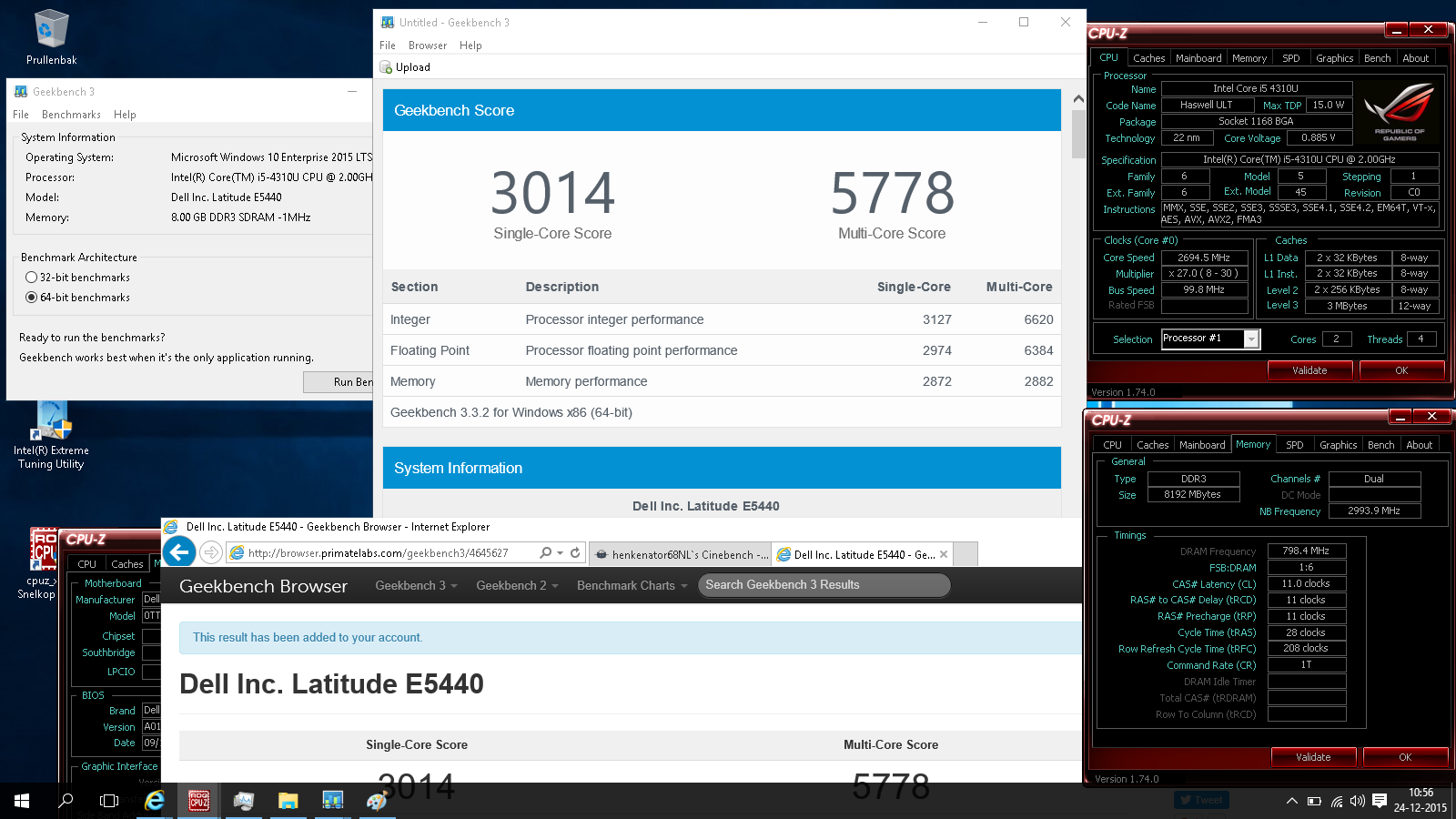Click OK in the top CPU-Z window

1401,370
